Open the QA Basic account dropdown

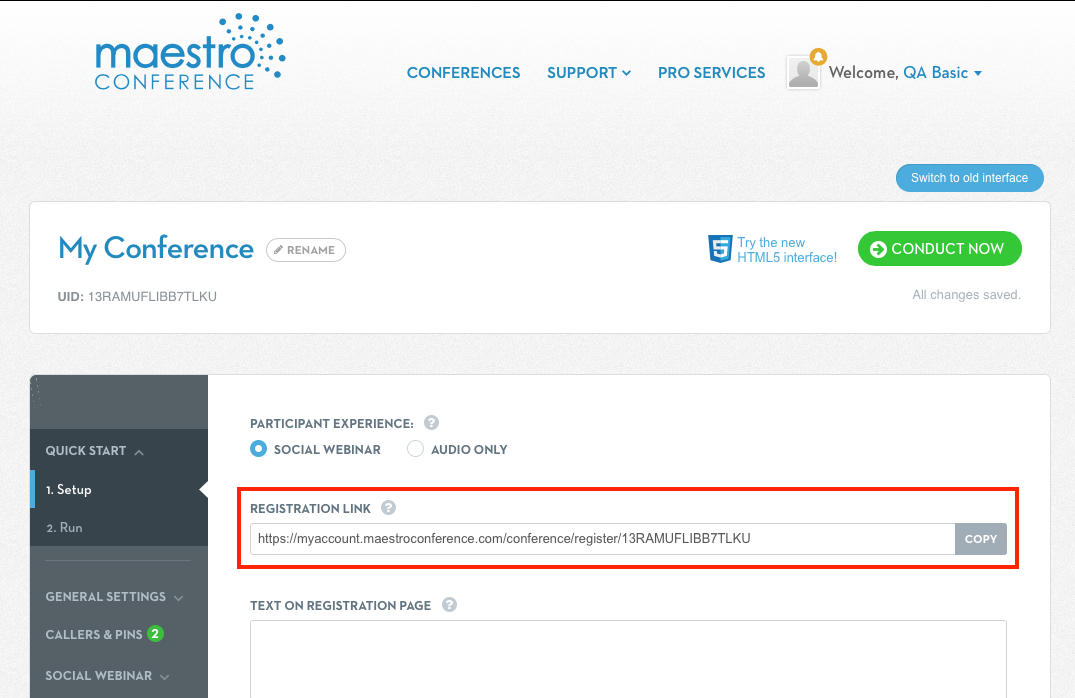pyautogui.click(x=942, y=73)
